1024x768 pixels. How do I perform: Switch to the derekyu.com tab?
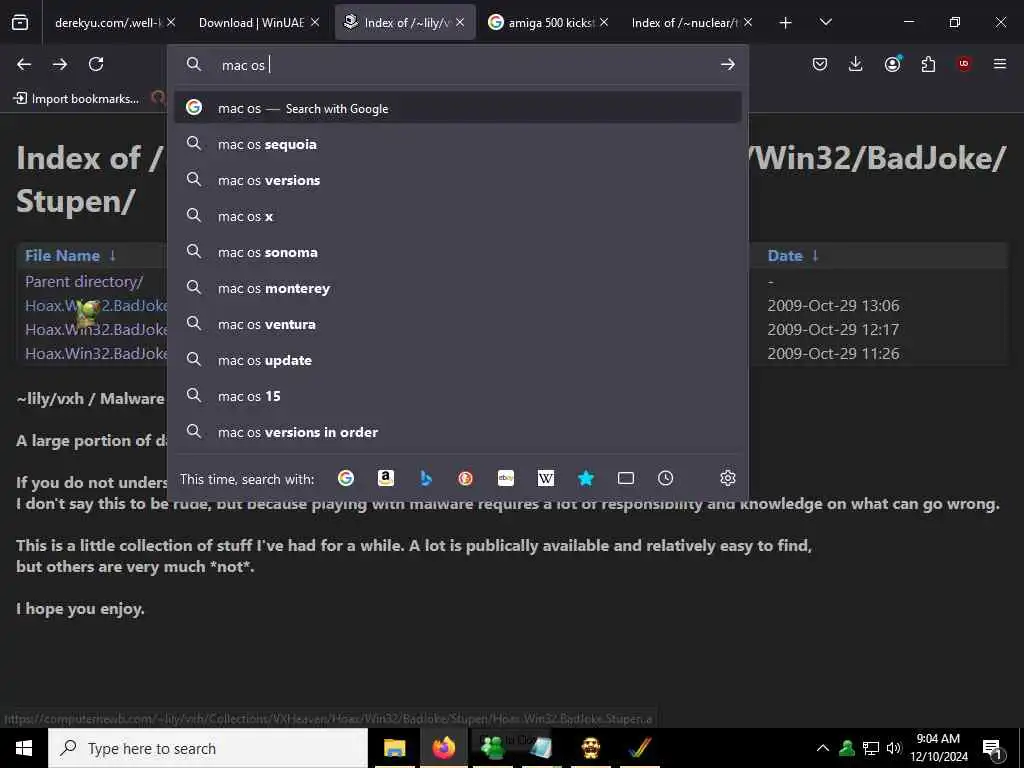point(107,23)
